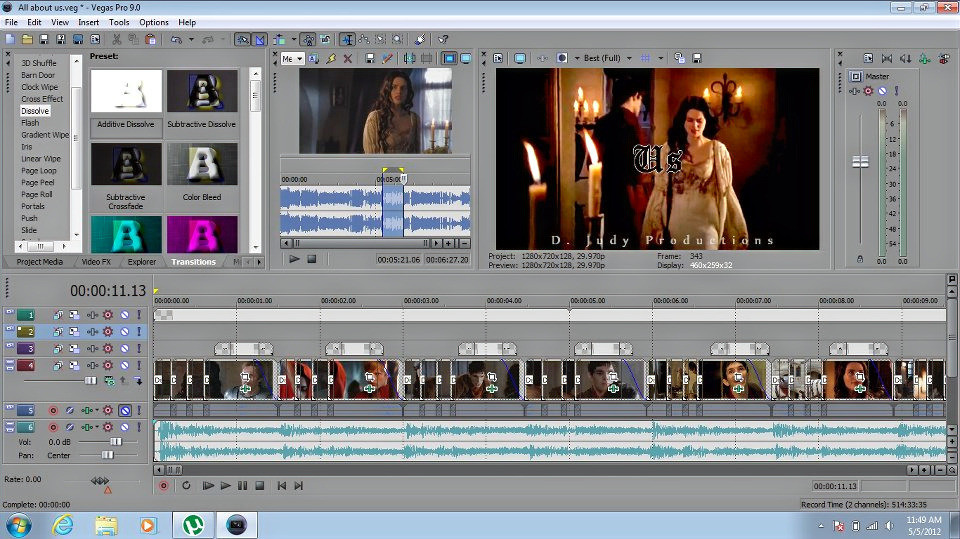Screen dimensions: 960x539
Task: Click Insert Bus icon in mixer toolbar
Action: click(924, 58)
